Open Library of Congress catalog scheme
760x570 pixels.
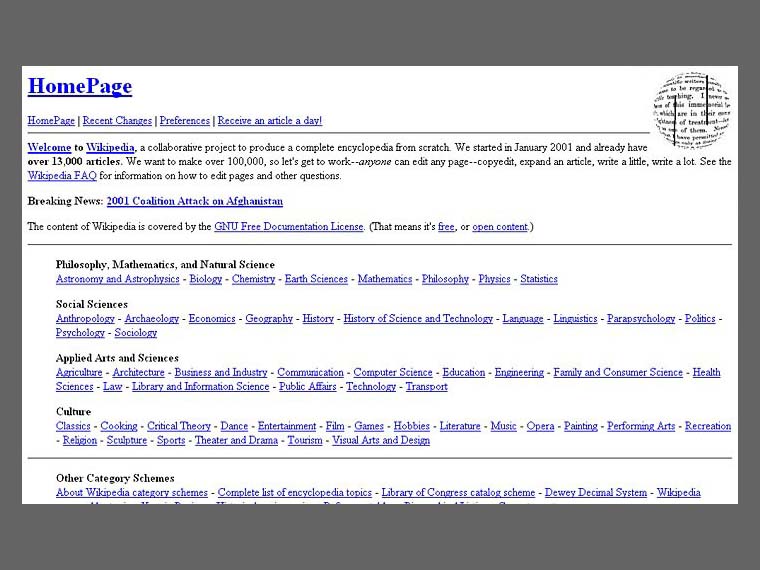click(459, 492)
